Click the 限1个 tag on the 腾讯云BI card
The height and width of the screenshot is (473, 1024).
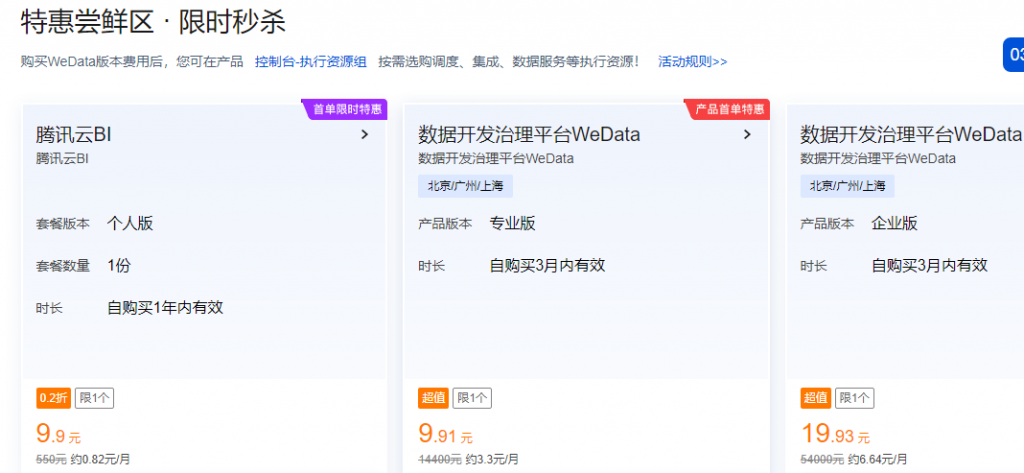click(x=94, y=398)
